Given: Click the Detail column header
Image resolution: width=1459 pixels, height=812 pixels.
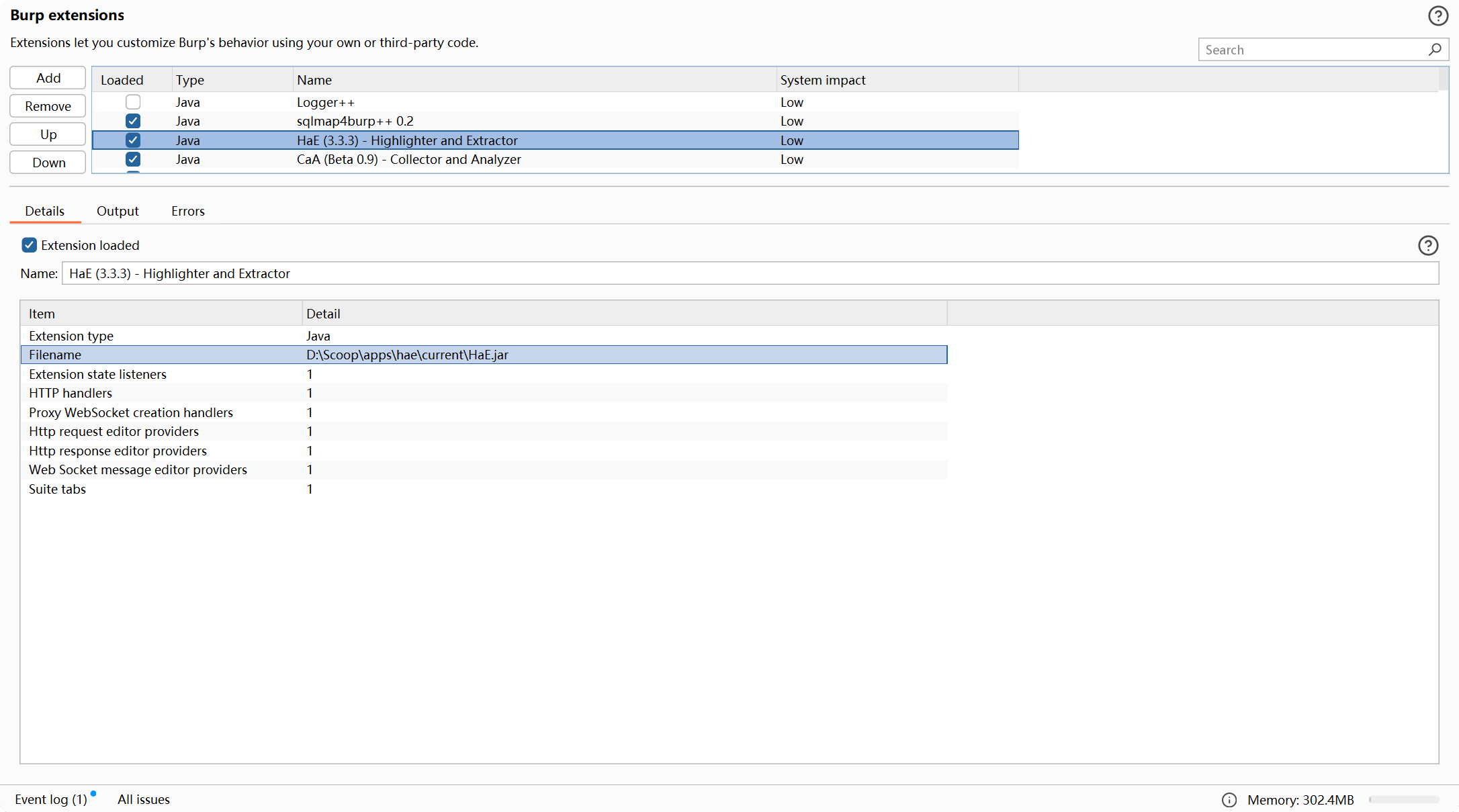Looking at the screenshot, I should (625, 314).
